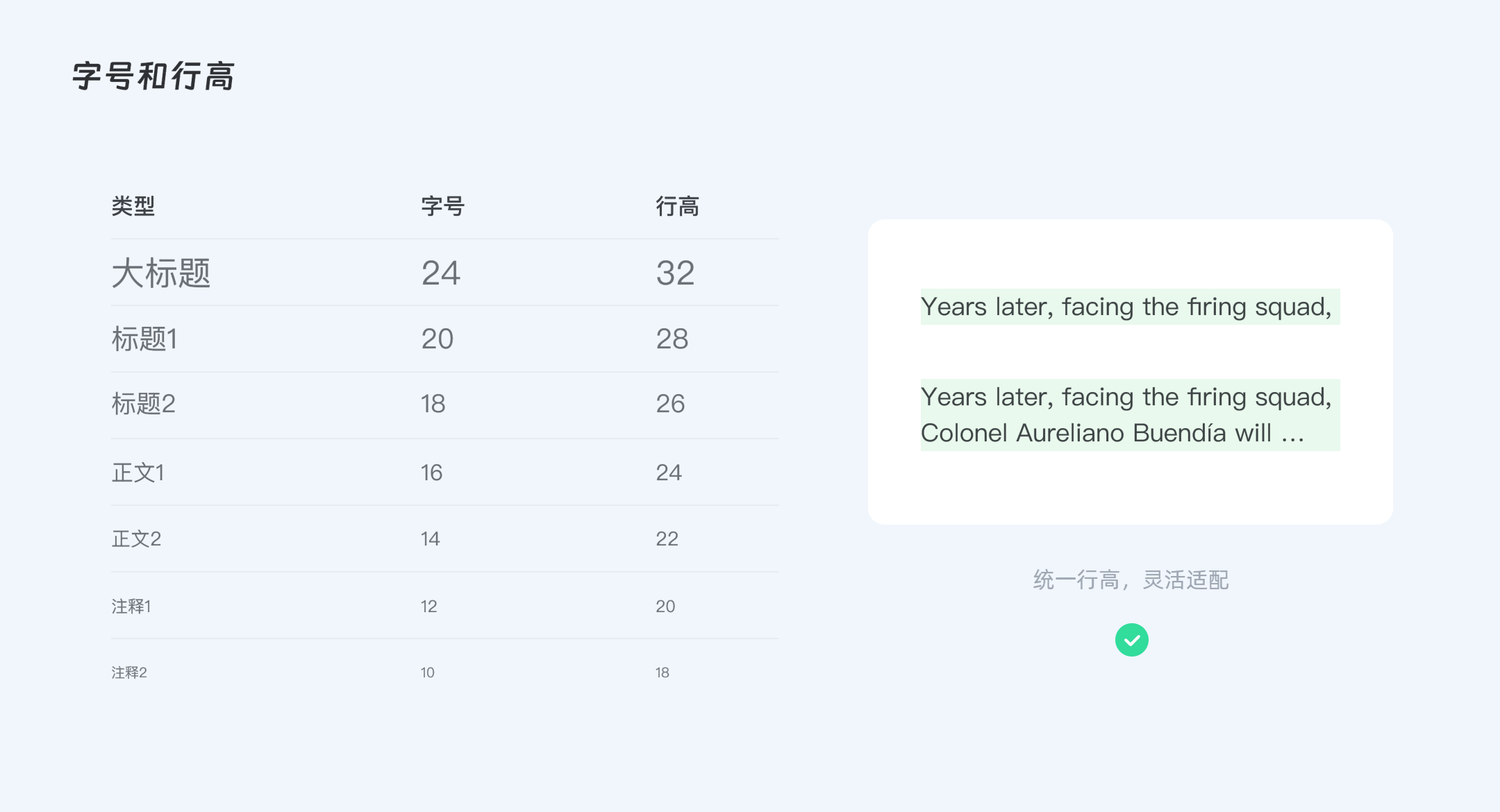Click line height 32 in 大标题 row
The width and height of the screenshot is (1500, 812).
676,273
